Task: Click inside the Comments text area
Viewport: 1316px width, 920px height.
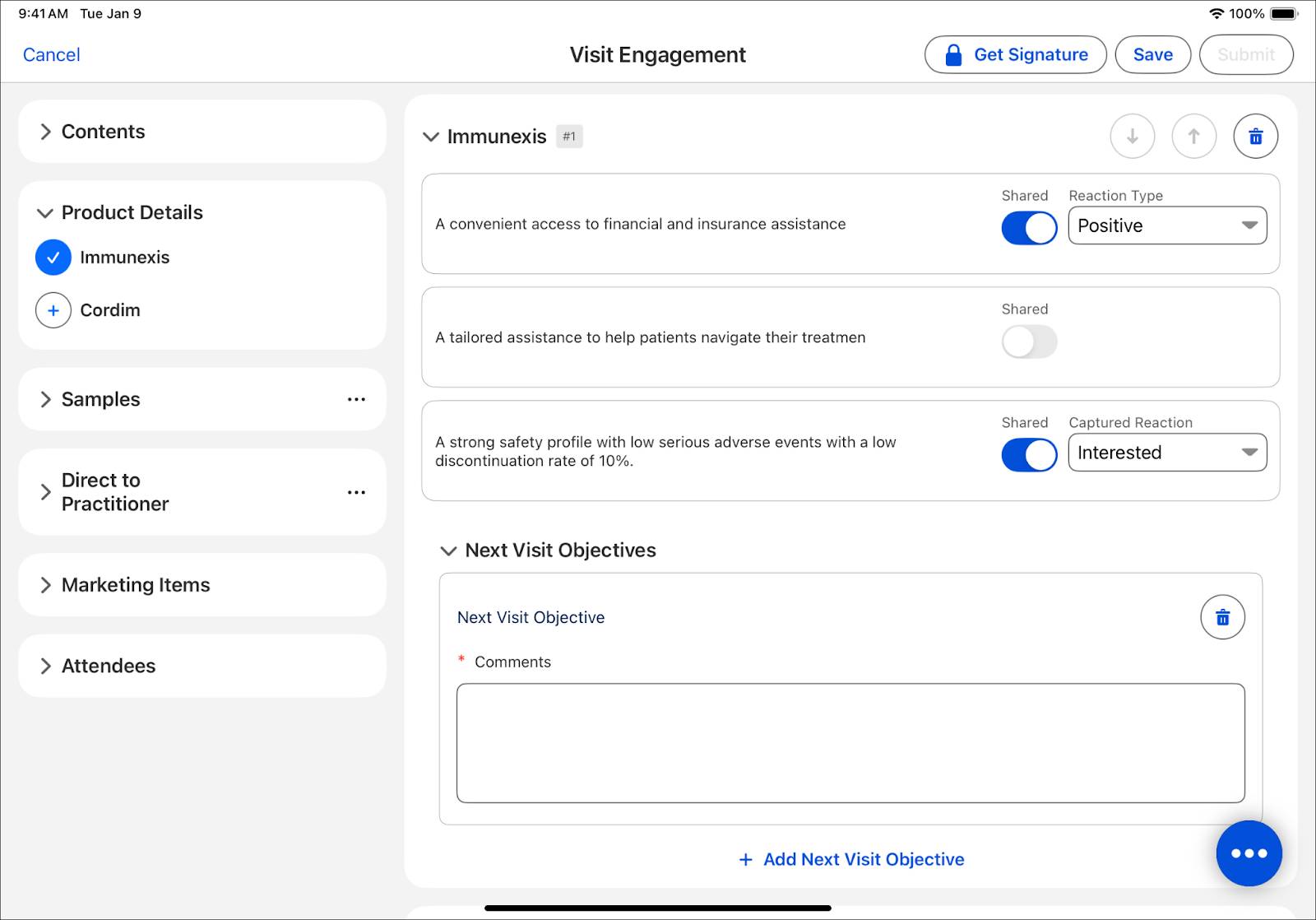Action: [850, 741]
